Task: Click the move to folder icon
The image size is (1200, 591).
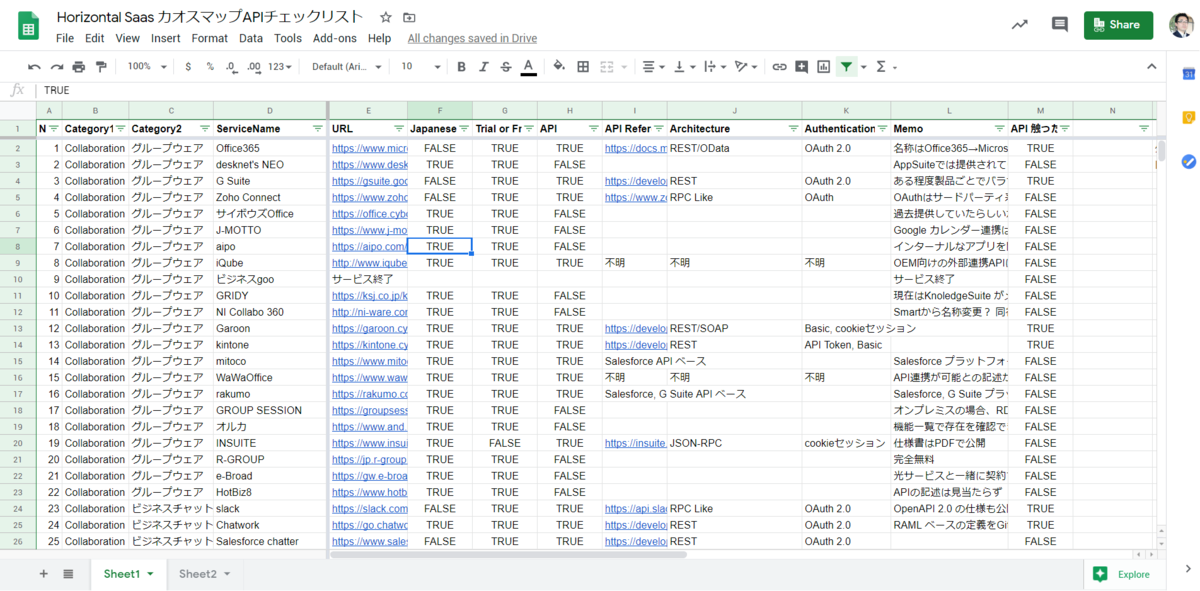Action: 409,18
